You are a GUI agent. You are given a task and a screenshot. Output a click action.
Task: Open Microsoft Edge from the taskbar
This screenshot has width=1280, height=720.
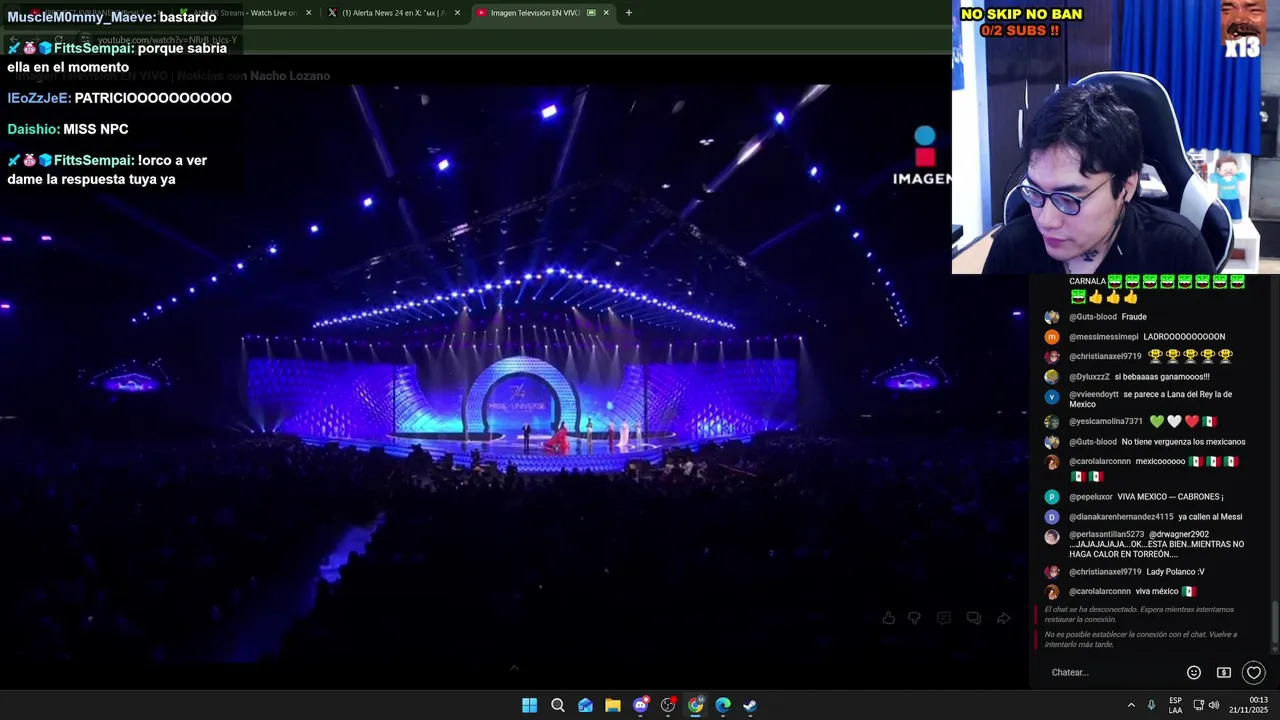723,705
